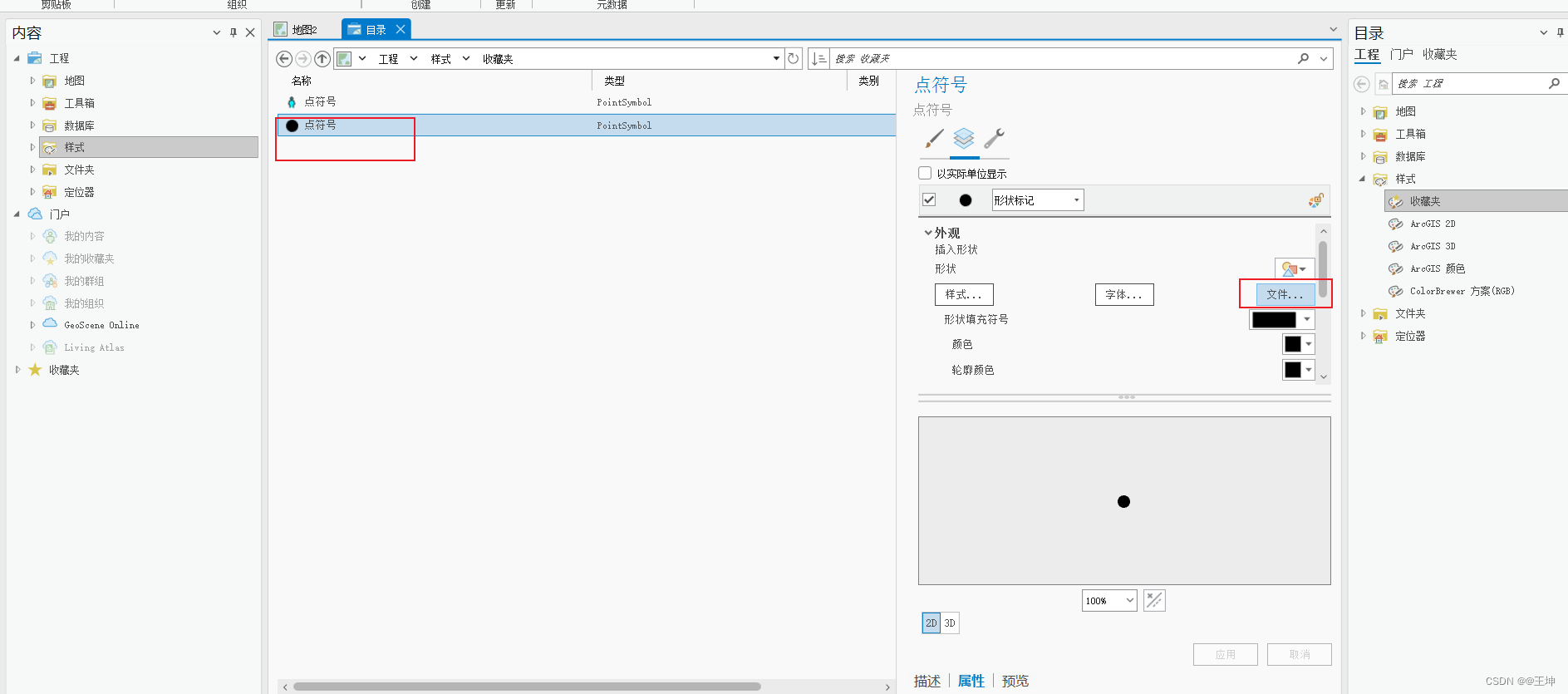Select the symbol brush tab icon
The width and height of the screenshot is (1568, 694).
pos(934,138)
